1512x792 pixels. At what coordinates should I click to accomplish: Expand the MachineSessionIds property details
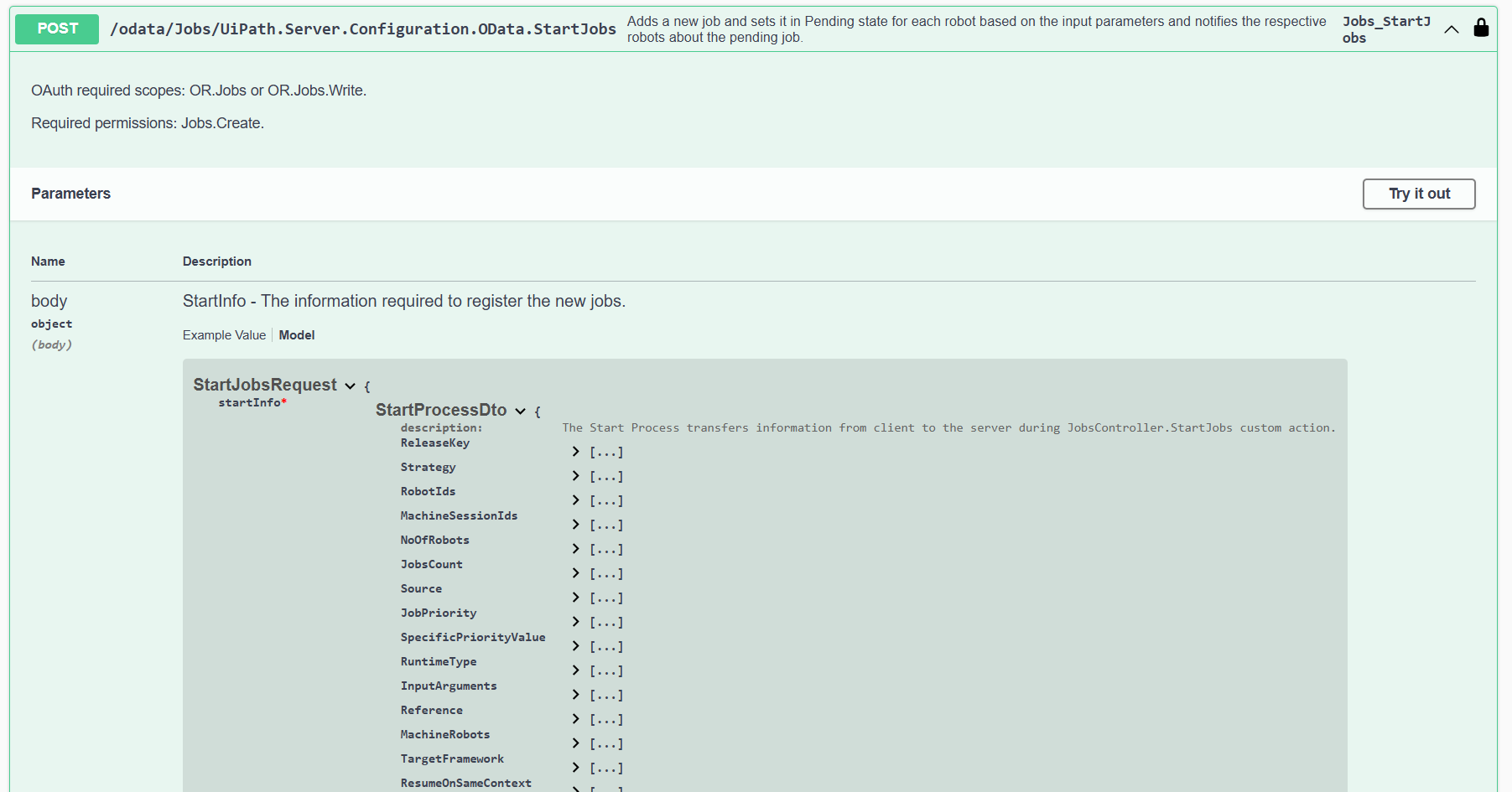[x=575, y=525]
